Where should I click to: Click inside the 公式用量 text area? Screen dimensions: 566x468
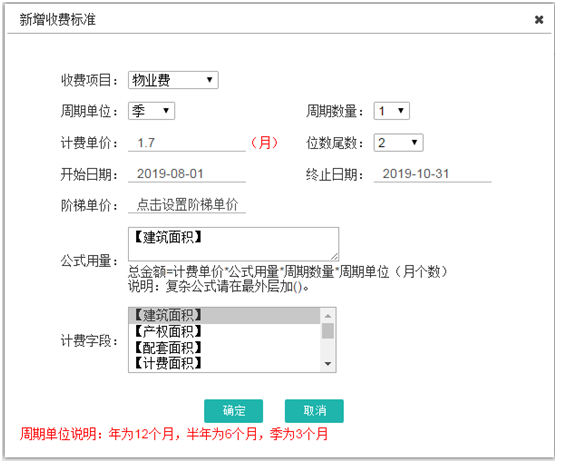coord(234,244)
